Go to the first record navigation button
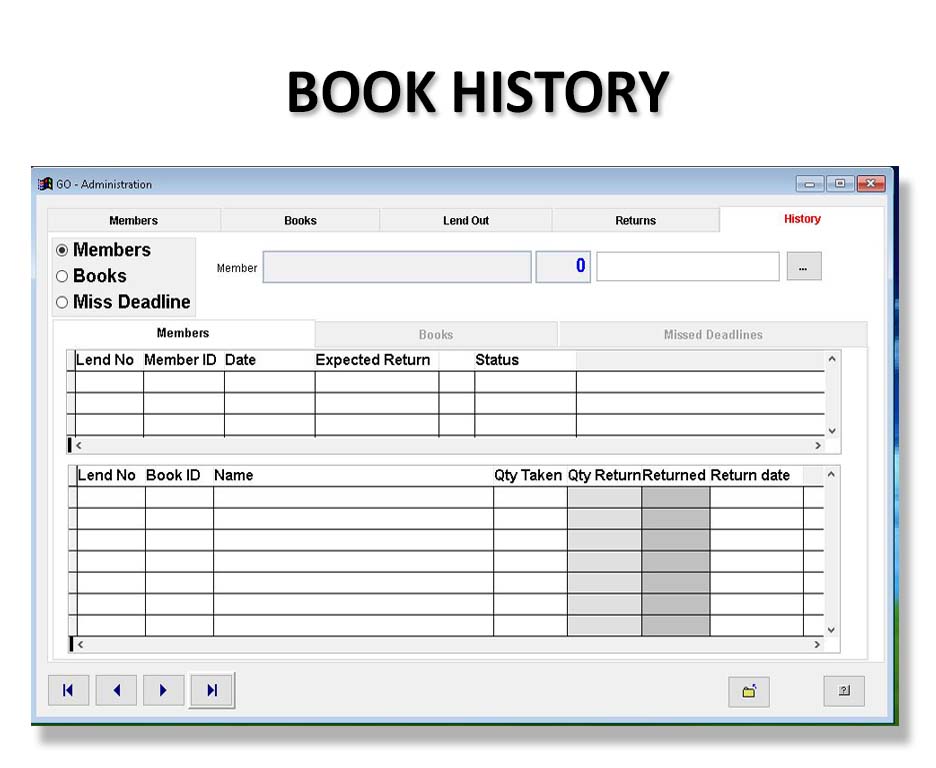This screenshot has width=936, height=768. (x=68, y=690)
